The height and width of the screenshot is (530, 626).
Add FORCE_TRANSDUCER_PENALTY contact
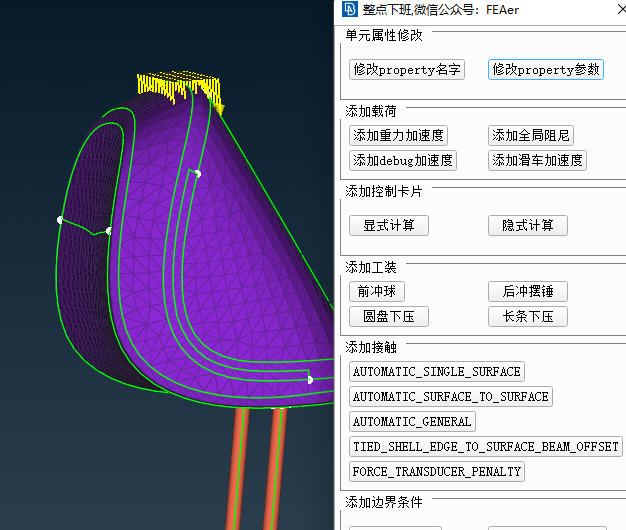[x=436, y=471]
